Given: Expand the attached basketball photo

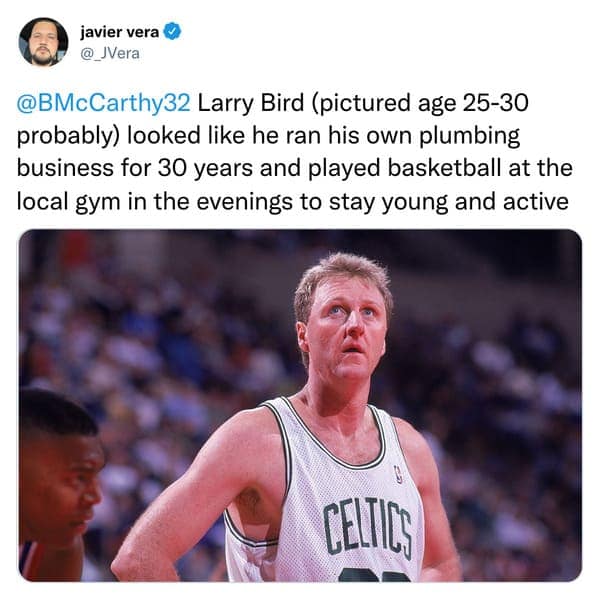Looking at the screenshot, I should click(x=300, y=406).
